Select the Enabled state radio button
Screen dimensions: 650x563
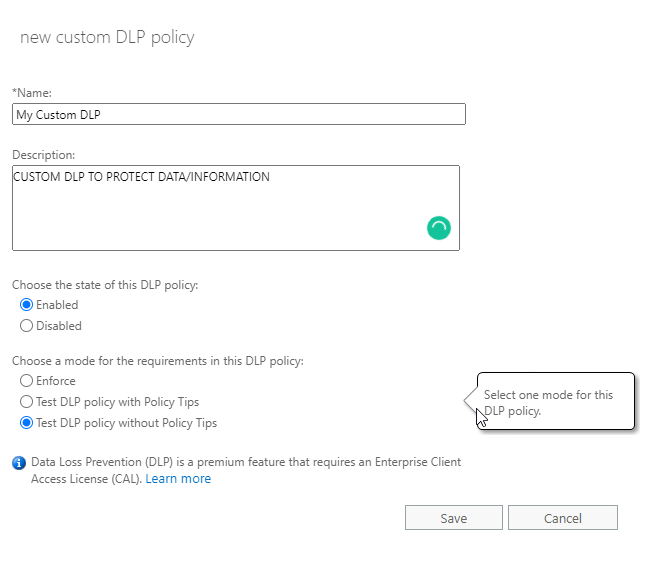click(x=26, y=305)
